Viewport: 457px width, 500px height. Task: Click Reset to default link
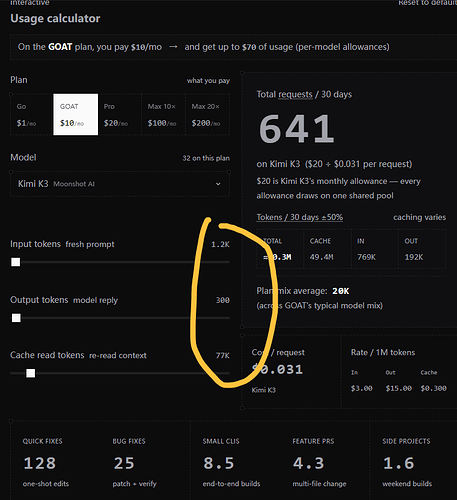click(427, 3)
